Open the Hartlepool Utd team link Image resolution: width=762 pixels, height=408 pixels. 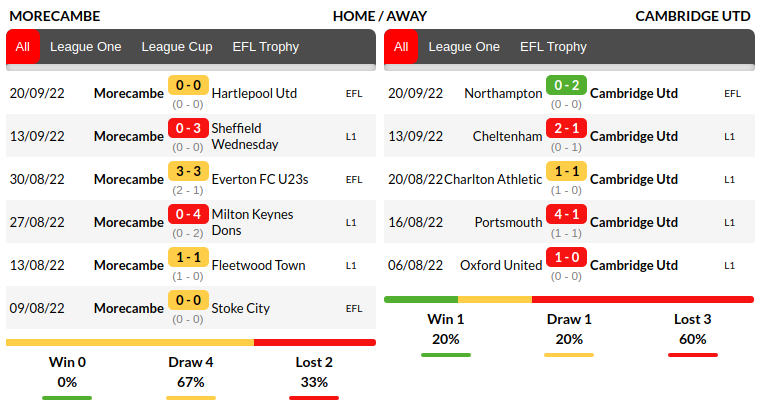[x=254, y=93]
